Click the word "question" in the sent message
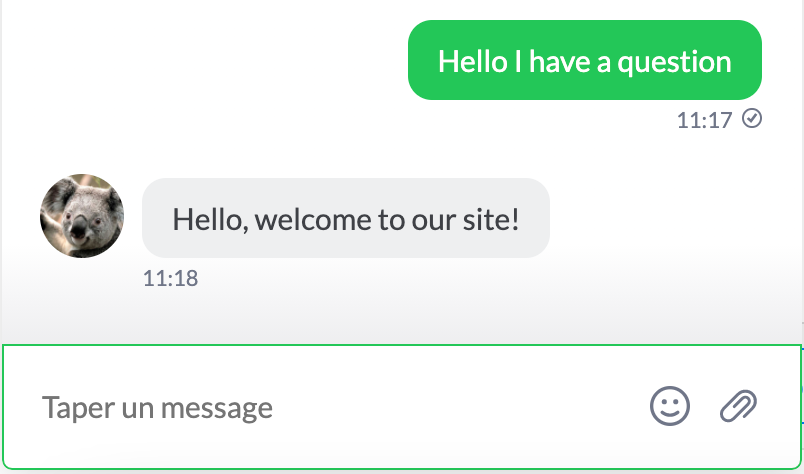This screenshot has height=474, width=804. pos(675,62)
